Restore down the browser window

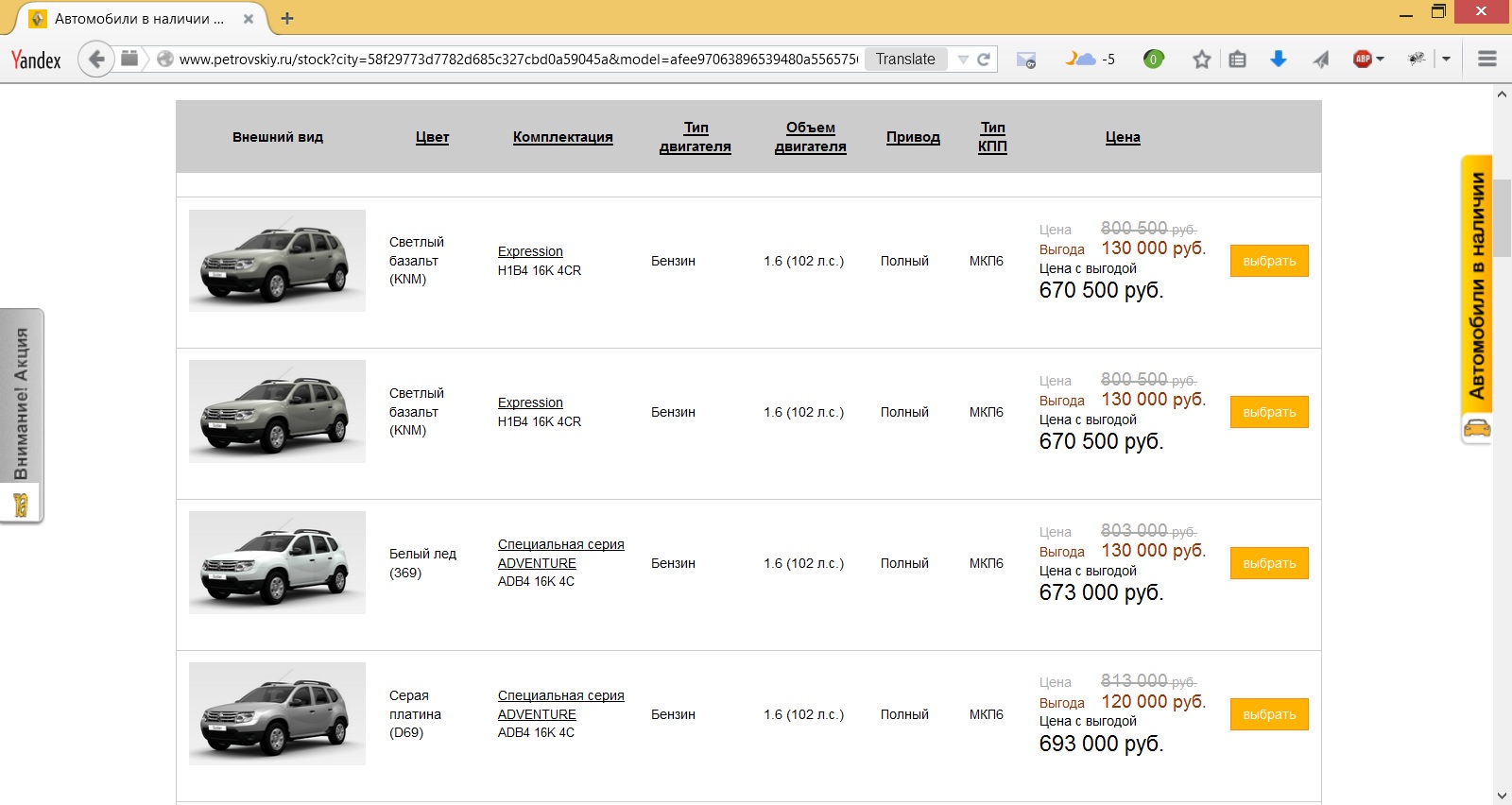[1438, 11]
